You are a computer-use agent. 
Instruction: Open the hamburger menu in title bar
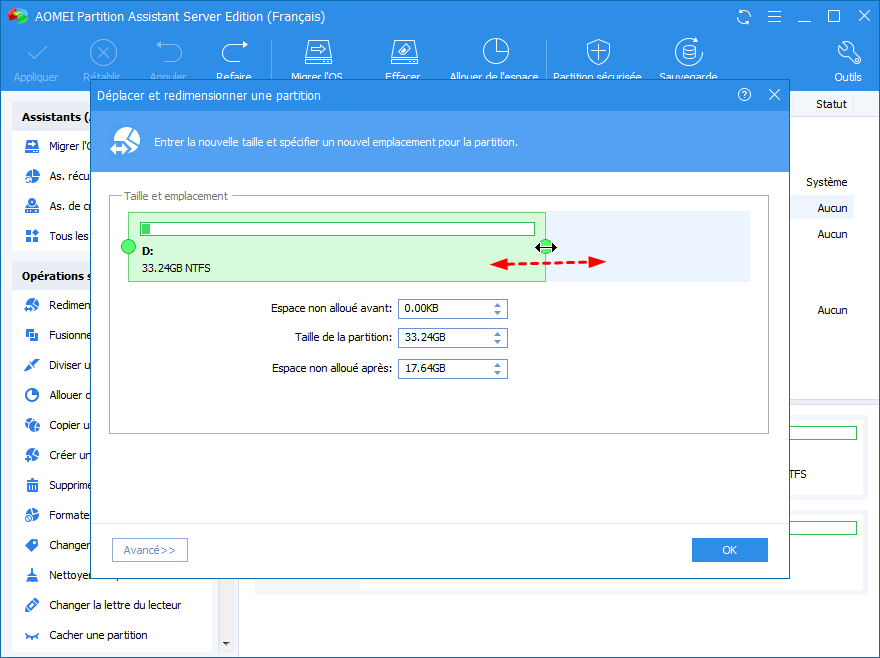tap(774, 17)
